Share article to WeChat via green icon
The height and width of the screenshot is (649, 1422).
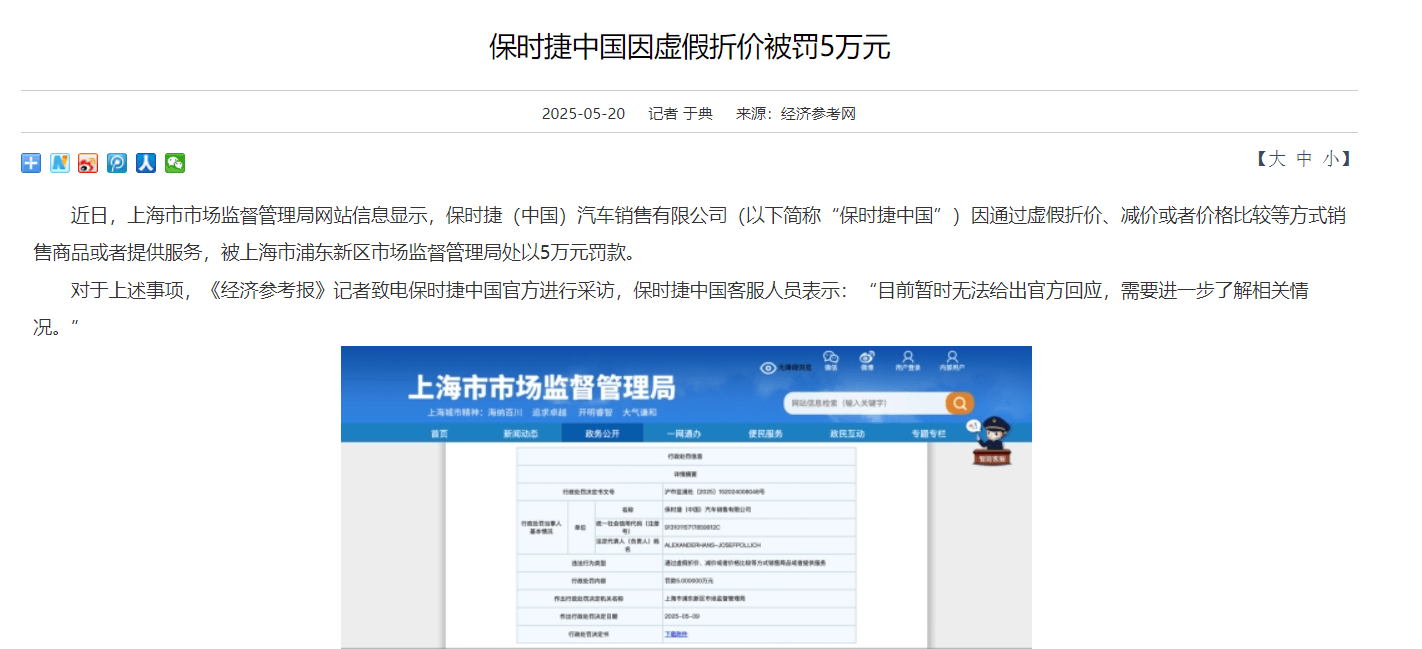tap(175, 163)
